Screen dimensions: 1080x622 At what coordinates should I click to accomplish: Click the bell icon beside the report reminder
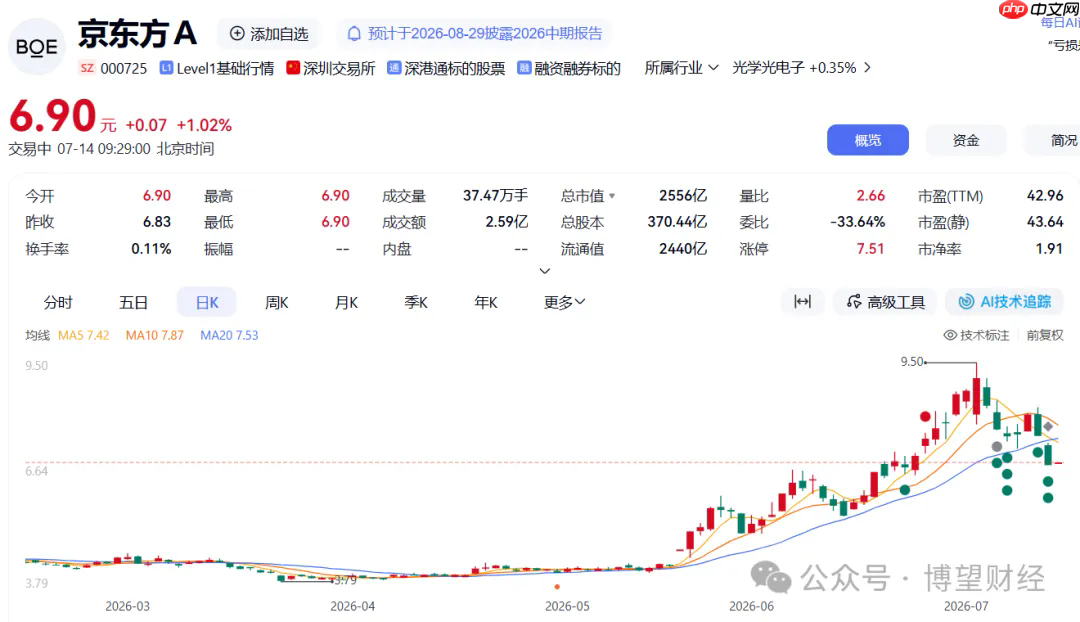tap(353, 34)
